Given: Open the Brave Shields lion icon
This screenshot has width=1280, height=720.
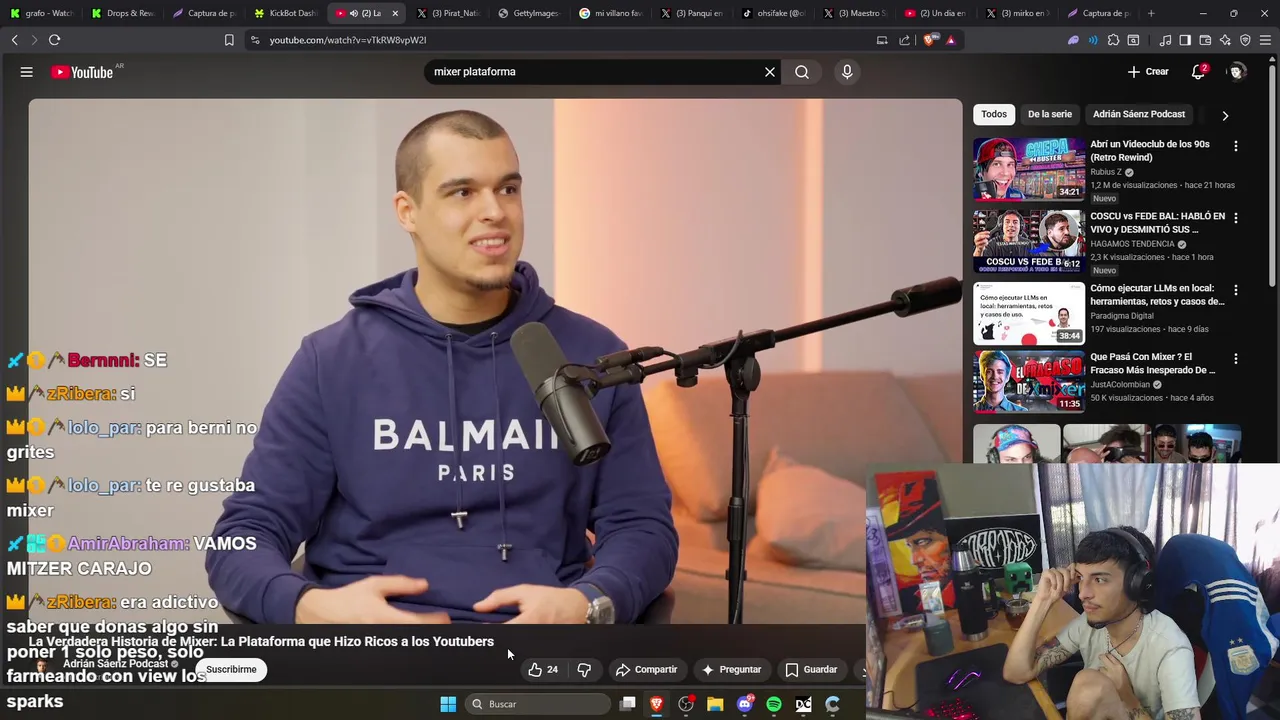Looking at the screenshot, I should [929, 40].
